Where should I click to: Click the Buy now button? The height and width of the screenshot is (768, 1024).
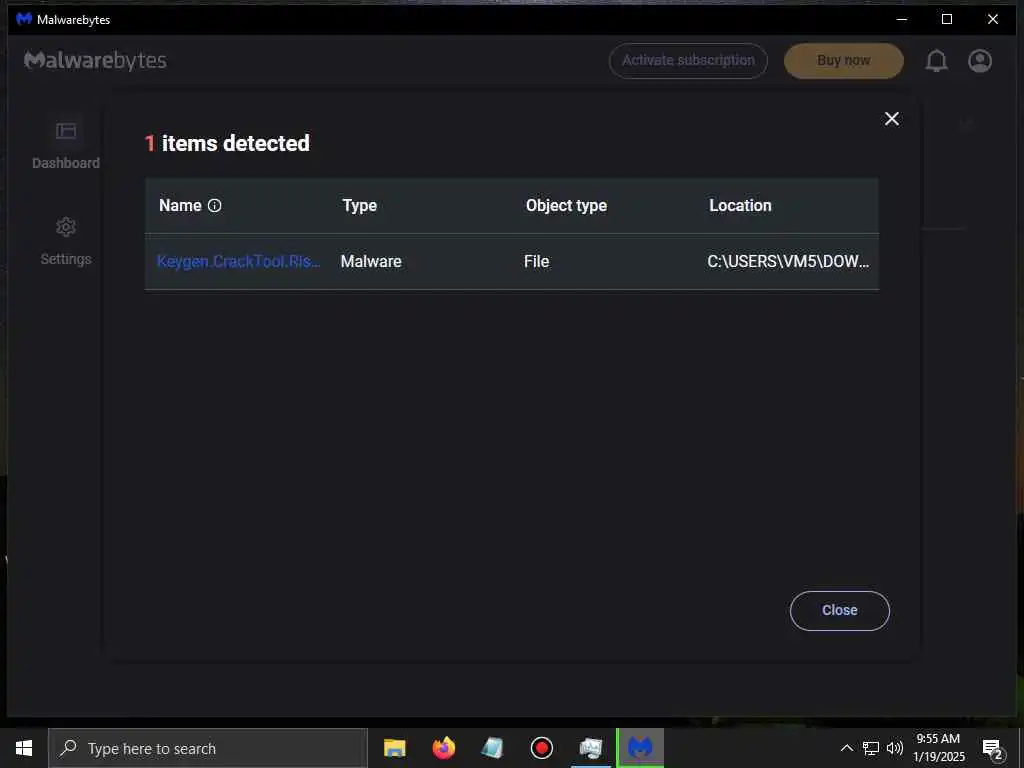(x=844, y=61)
